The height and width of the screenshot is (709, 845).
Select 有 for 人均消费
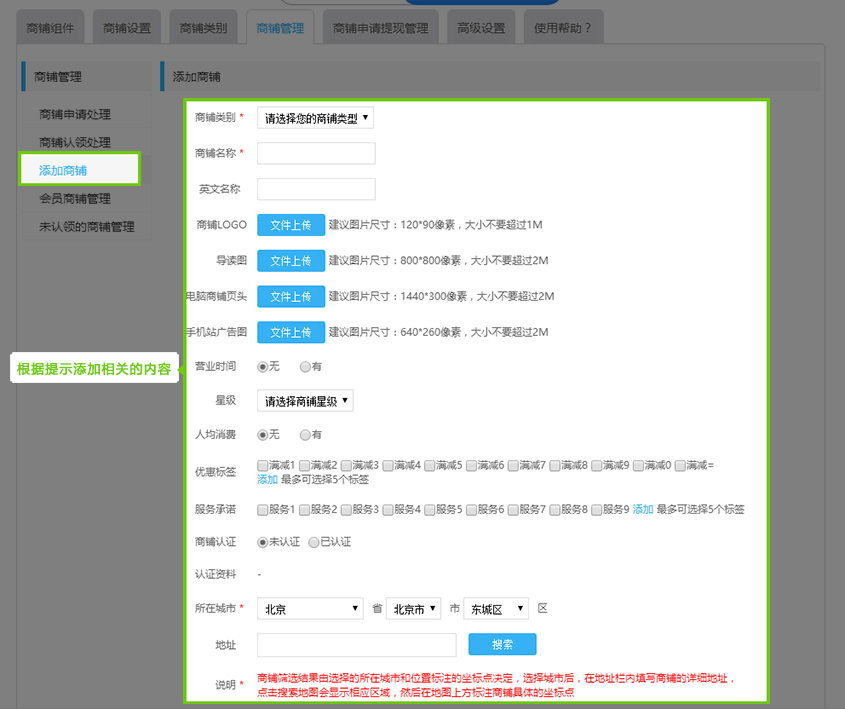pyautogui.click(x=306, y=435)
